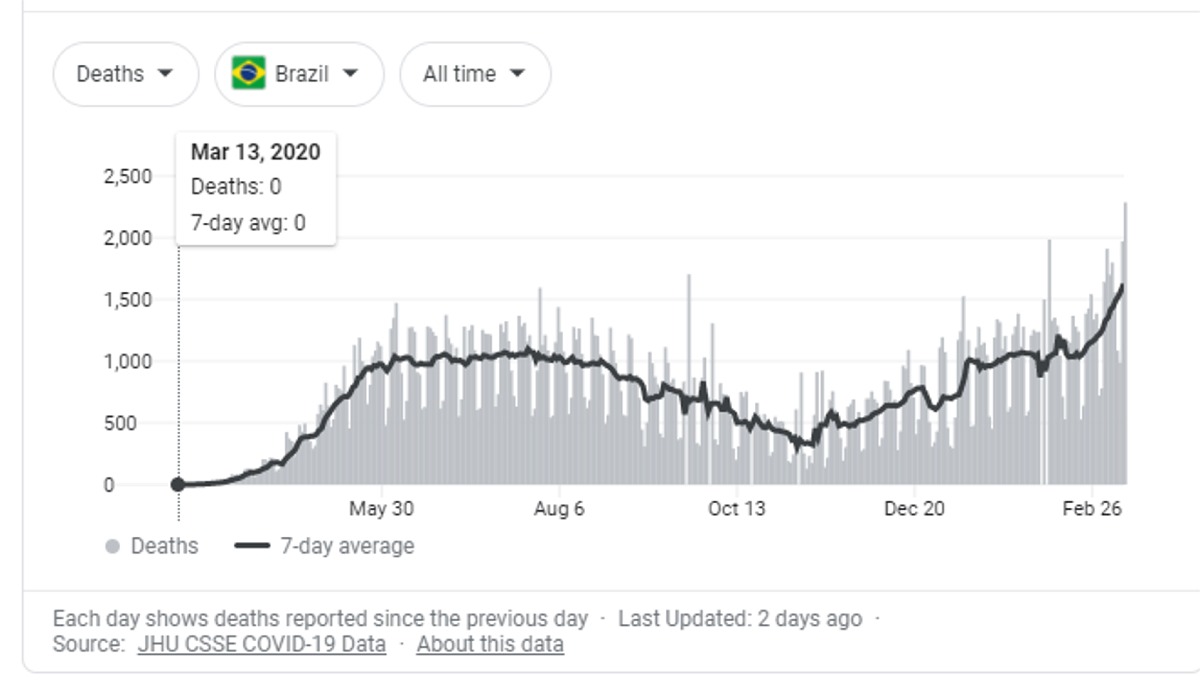
Task: Click the Dec 20 x-axis label
Action: (x=914, y=509)
